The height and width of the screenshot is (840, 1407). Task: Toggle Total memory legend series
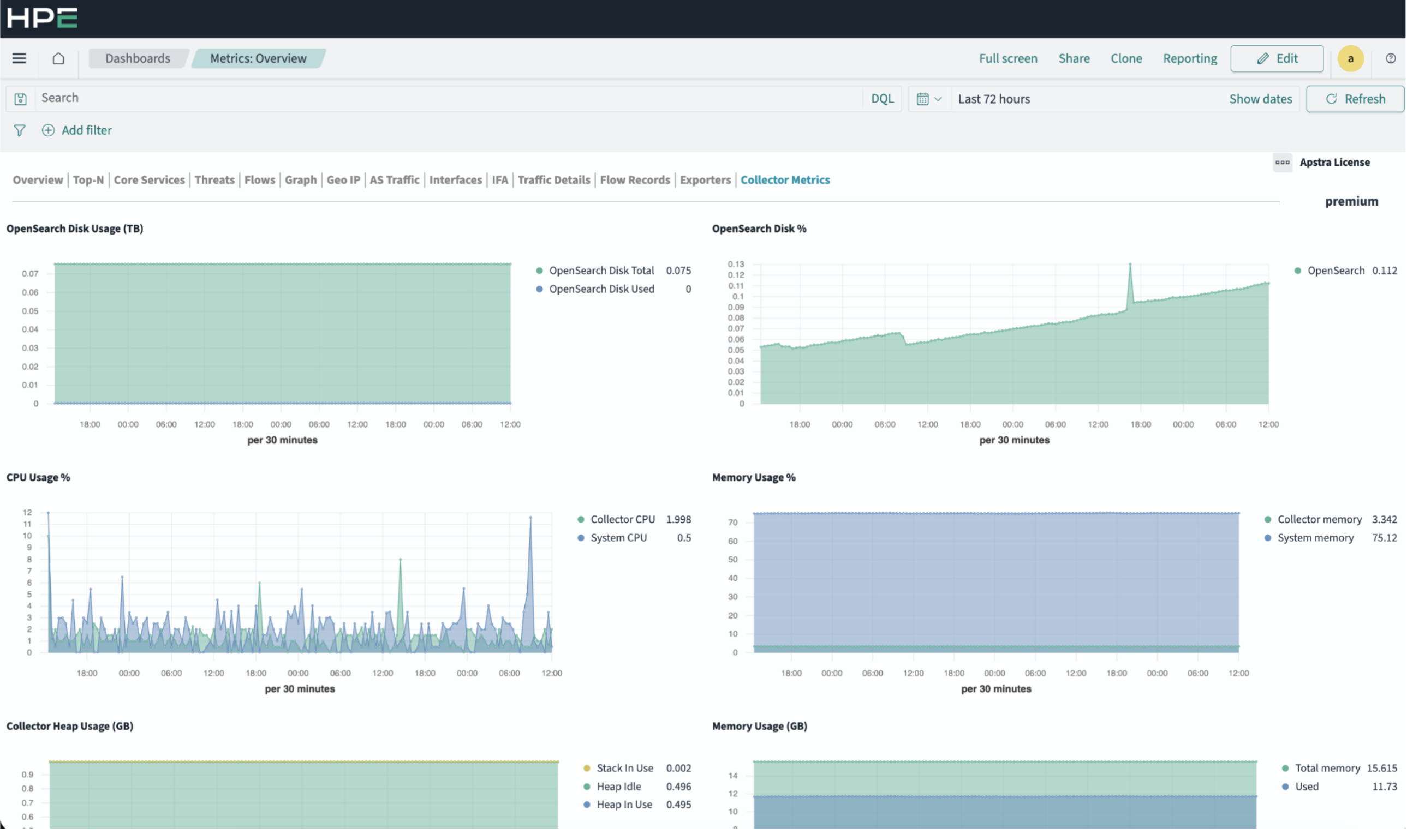[1327, 769]
